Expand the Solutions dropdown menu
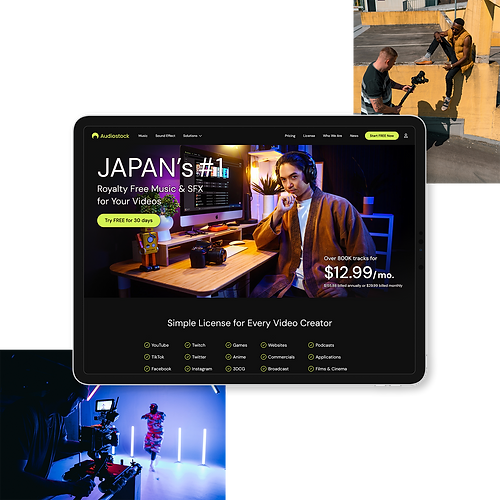Image resolution: width=500 pixels, height=500 pixels. (x=192, y=136)
